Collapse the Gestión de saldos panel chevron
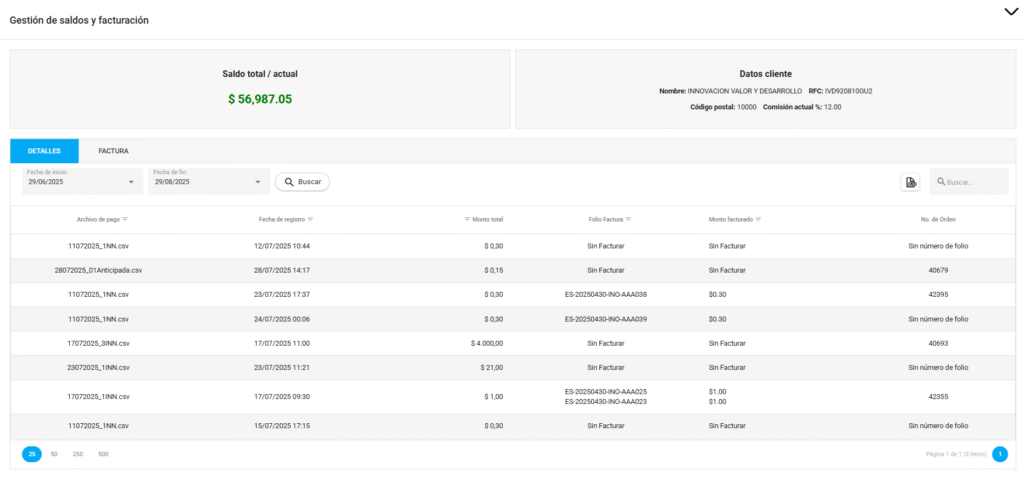Screen dimensions: 1024x493 [x=1009, y=11]
